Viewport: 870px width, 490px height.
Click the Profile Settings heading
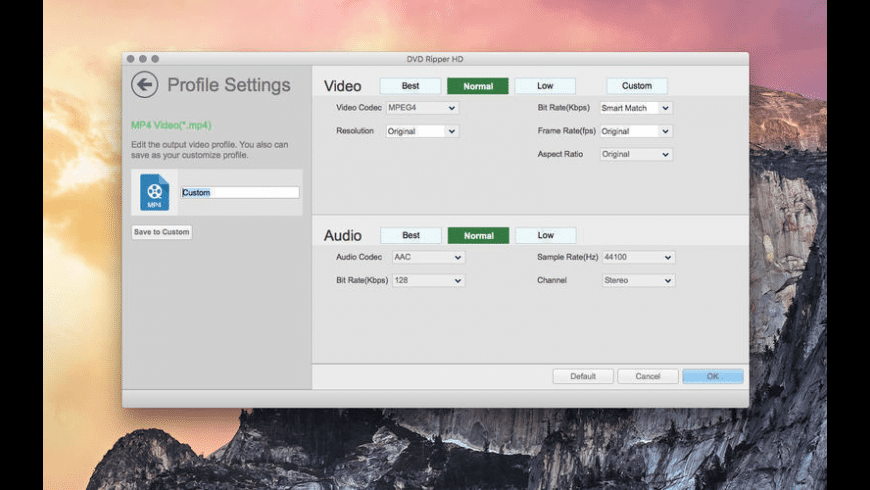tap(229, 85)
